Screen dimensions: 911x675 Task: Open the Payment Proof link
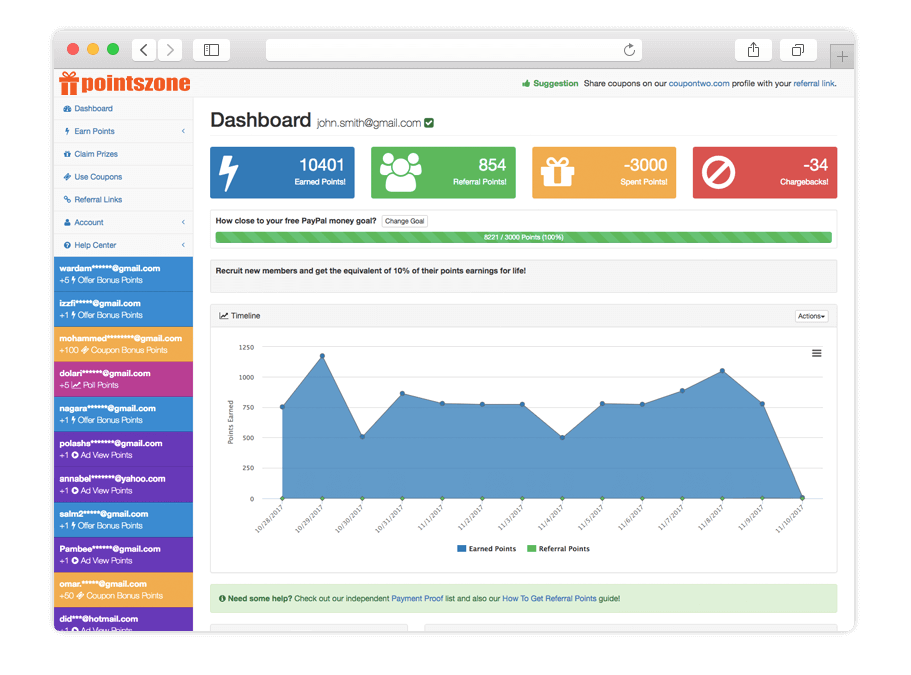coord(419,599)
